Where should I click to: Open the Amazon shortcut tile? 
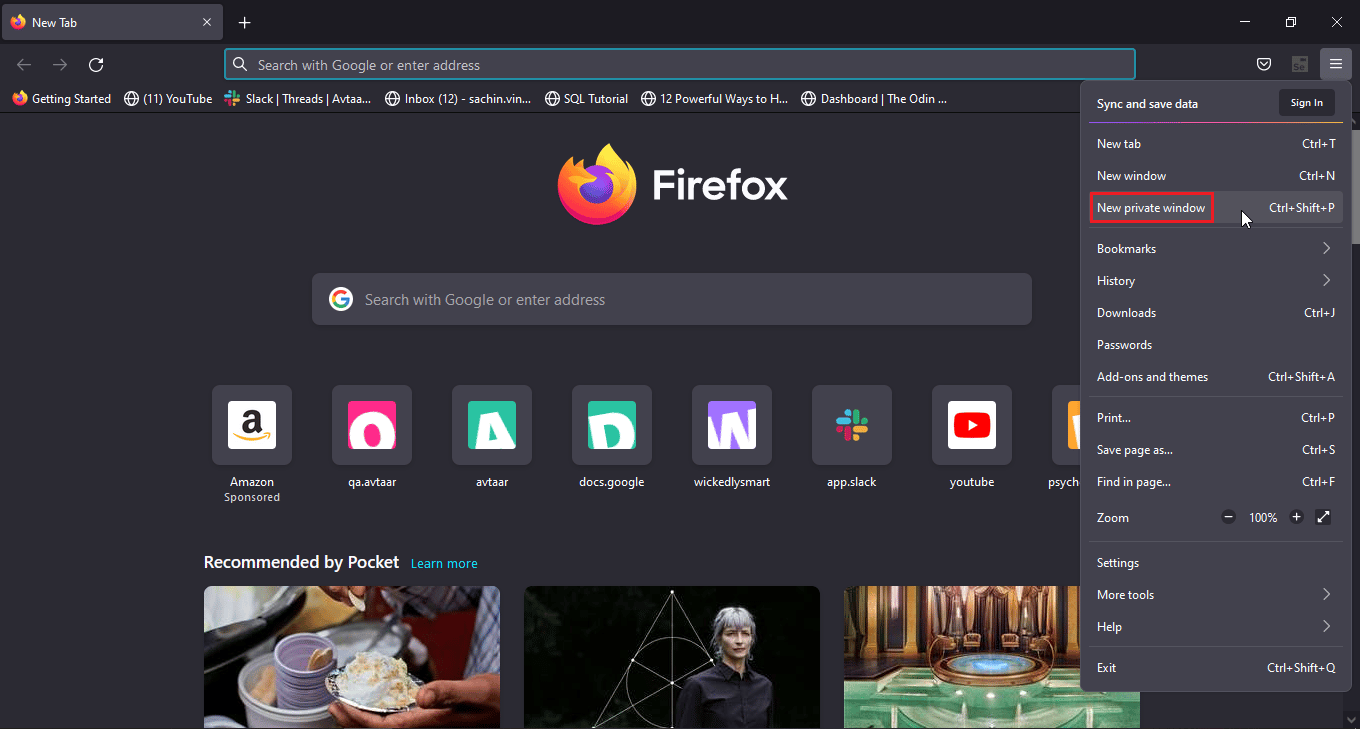tap(252, 426)
